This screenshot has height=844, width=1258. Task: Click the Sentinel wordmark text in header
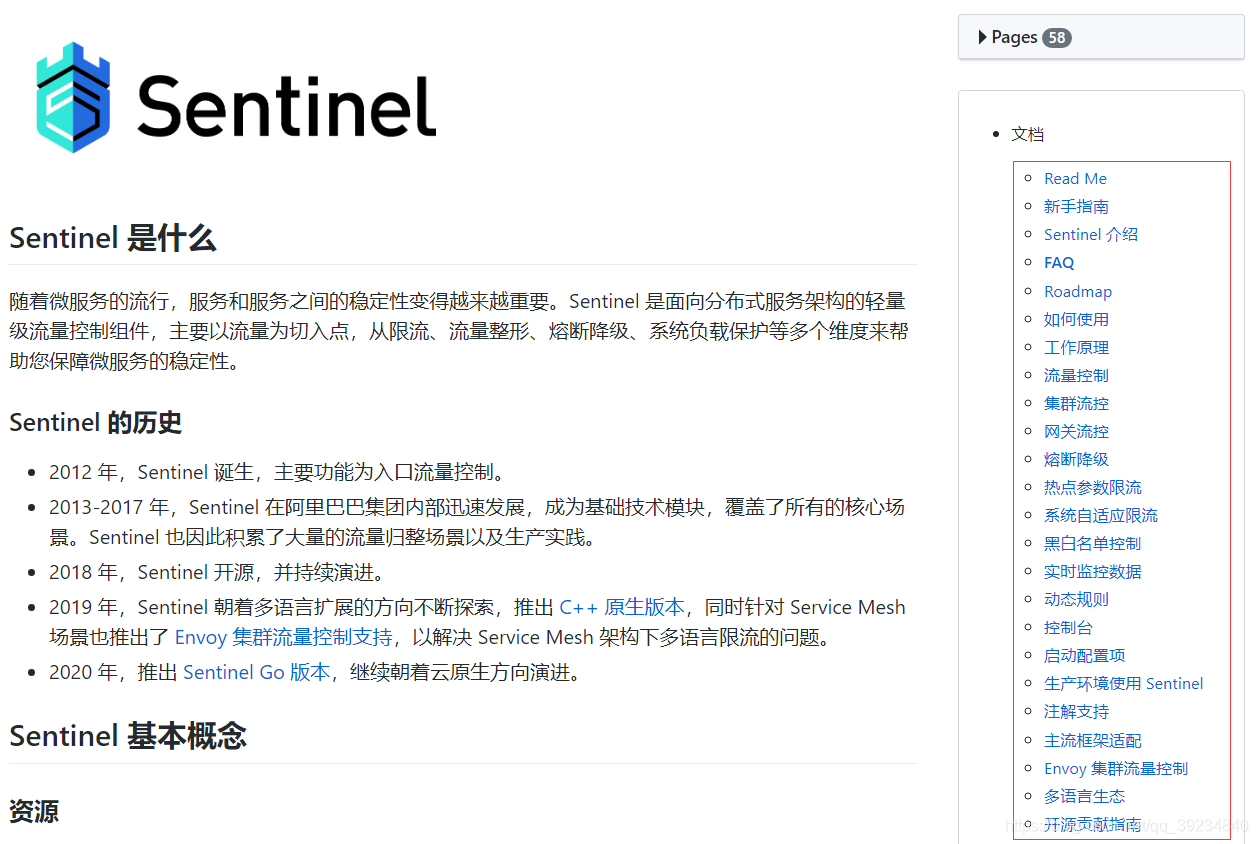click(287, 105)
